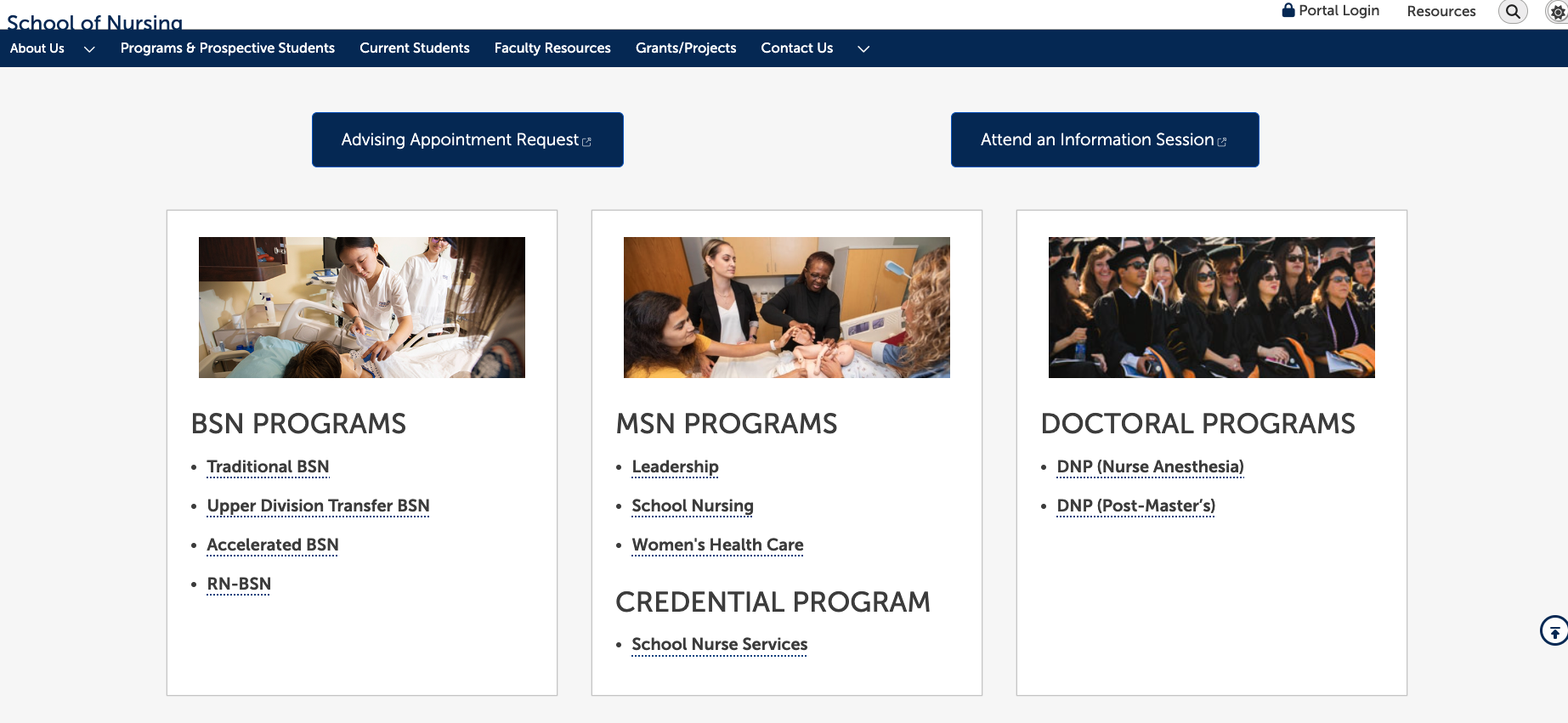Viewport: 1568px width, 723px height.
Task: Open the MSN Leadership link
Action: point(676,466)
